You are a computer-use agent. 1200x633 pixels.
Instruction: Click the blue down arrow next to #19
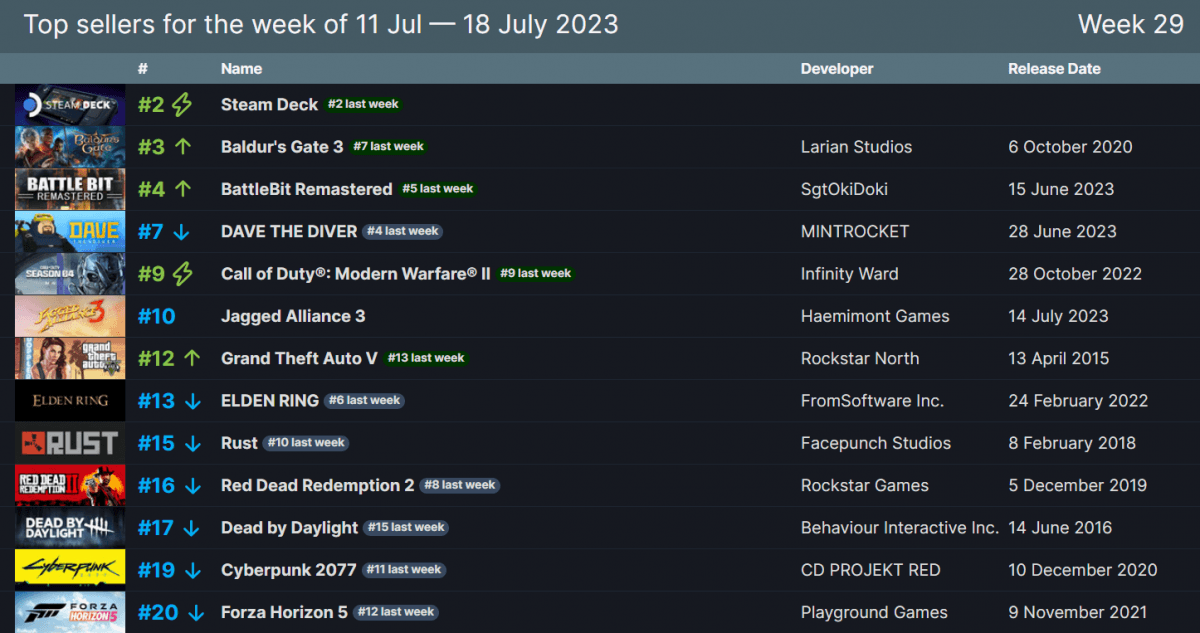[x=193, y=570]
